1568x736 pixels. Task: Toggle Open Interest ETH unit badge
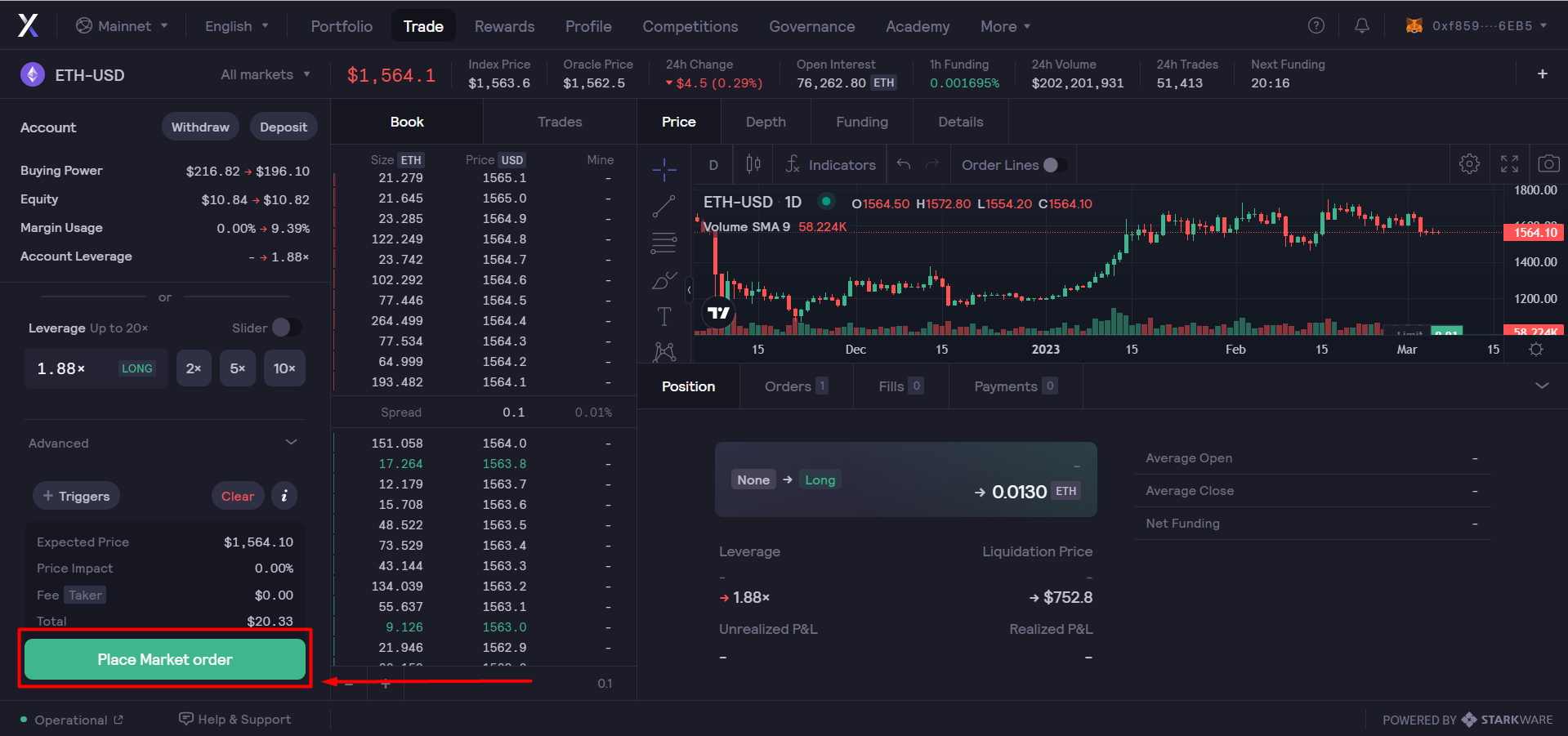(x=884, y=83)
